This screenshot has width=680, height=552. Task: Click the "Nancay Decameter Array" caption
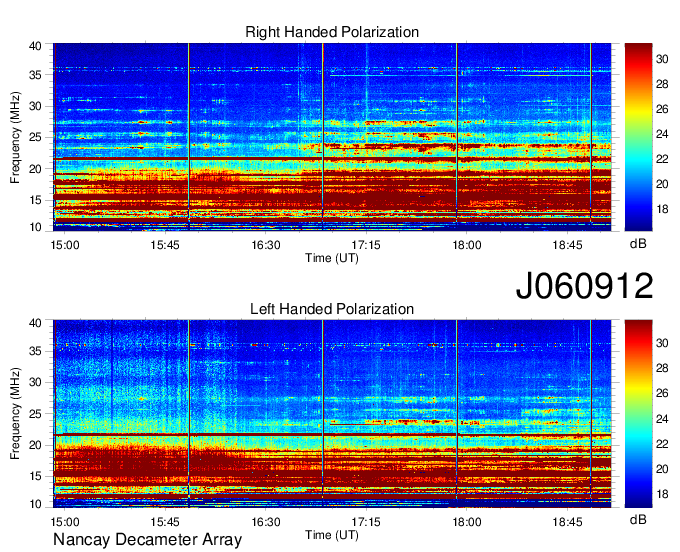point(147,540)
